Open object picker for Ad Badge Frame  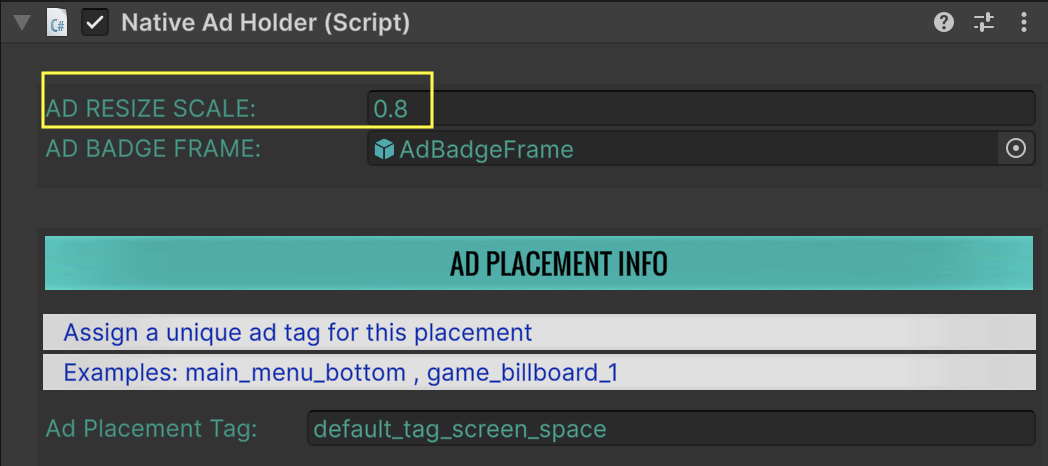click(x=1016, y=149)
